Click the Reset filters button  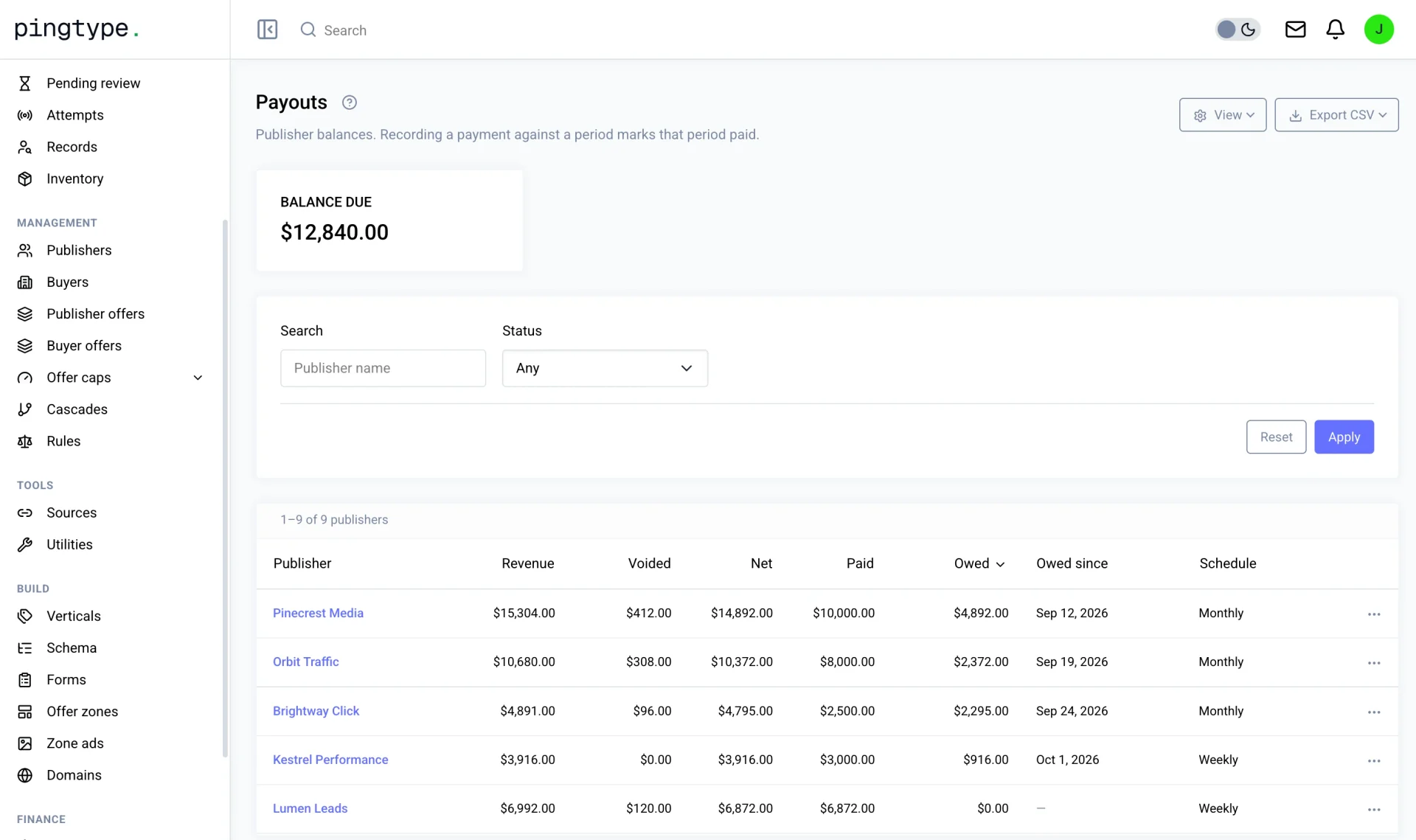point(1276,437)
